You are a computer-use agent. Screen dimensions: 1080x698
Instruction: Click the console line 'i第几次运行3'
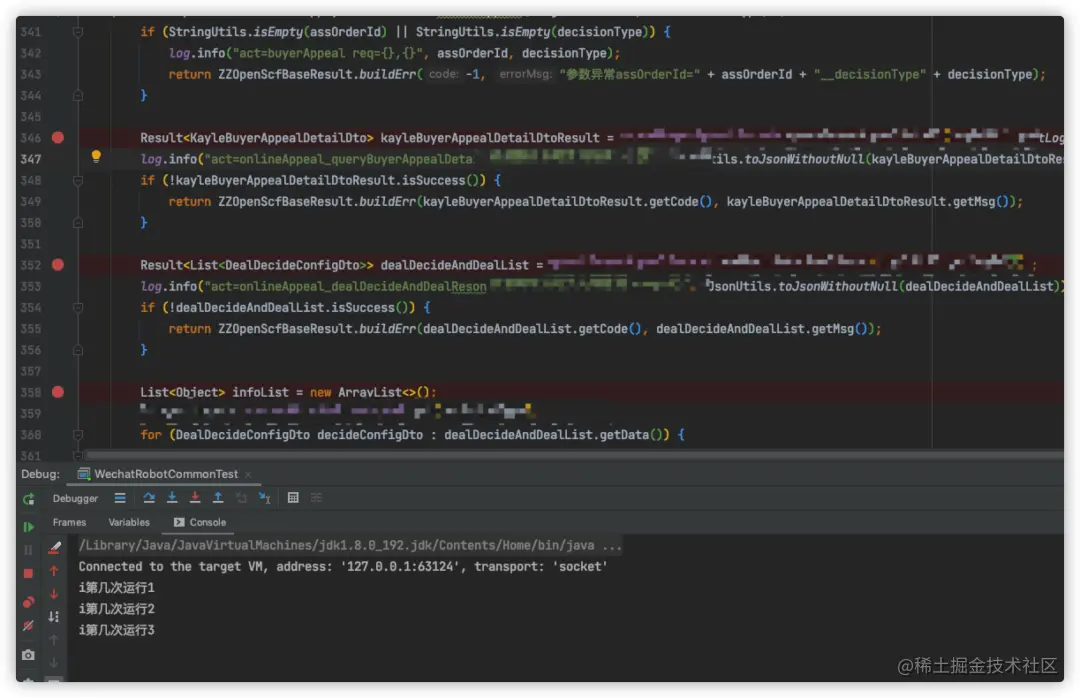pos(116,630)
